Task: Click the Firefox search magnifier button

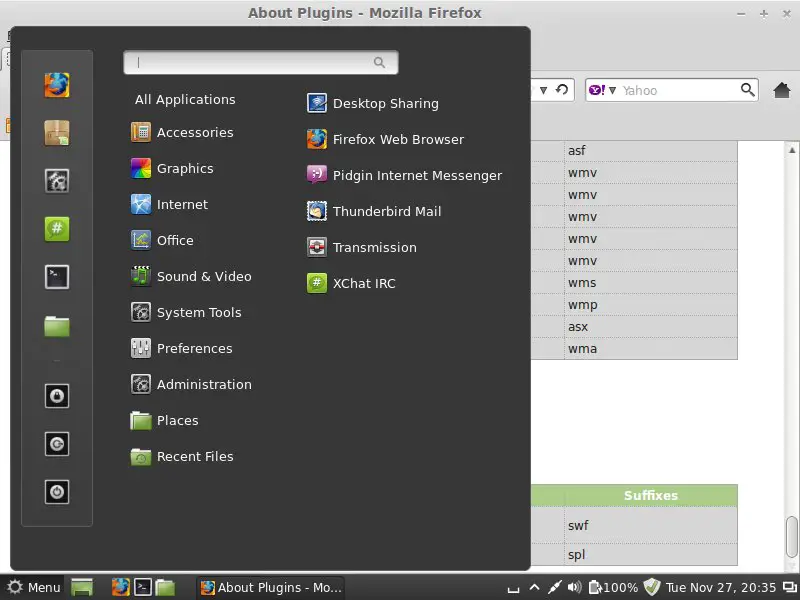Action: [747, 90]
